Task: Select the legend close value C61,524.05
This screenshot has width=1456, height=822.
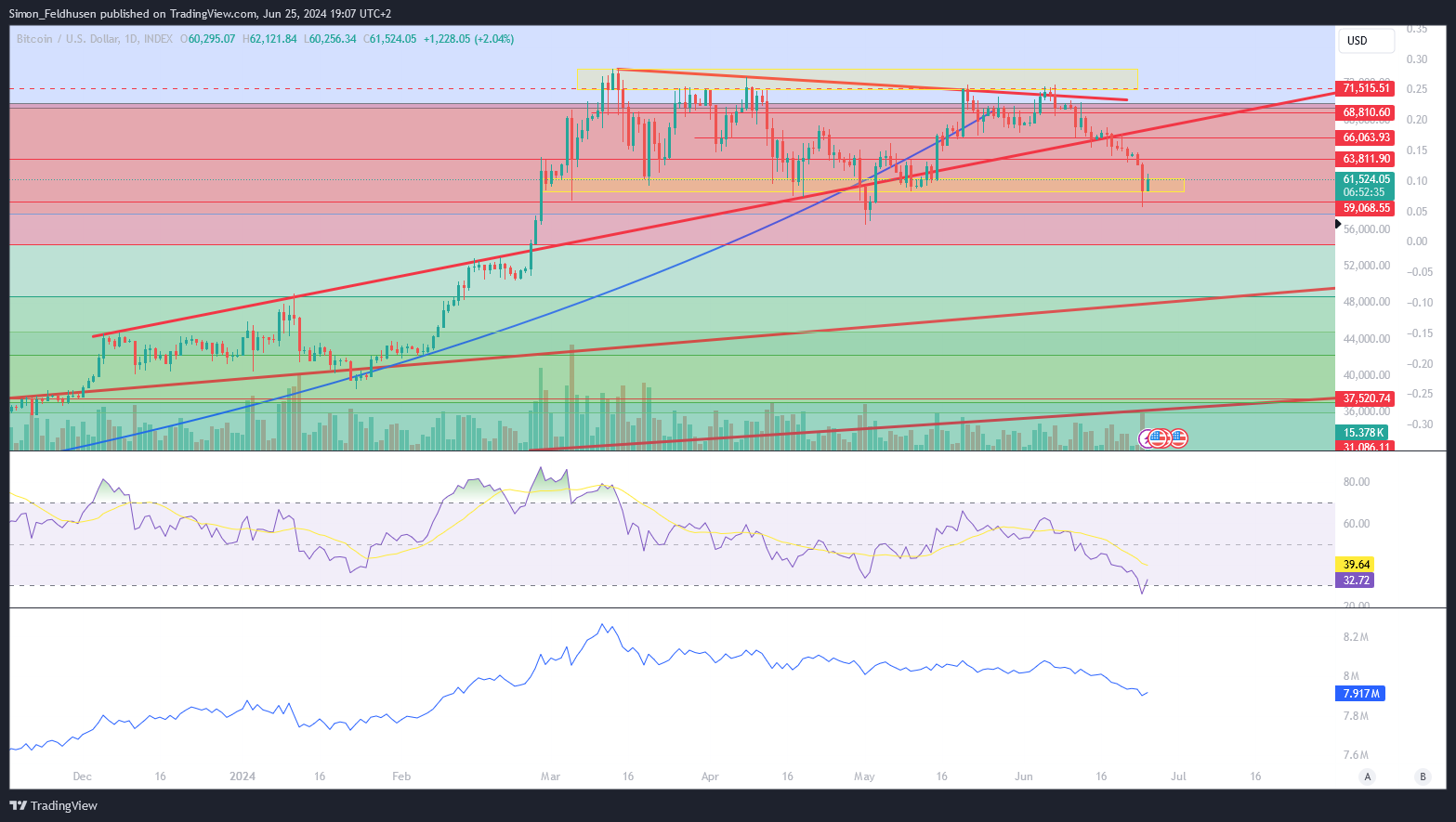Action: point(390,39)
